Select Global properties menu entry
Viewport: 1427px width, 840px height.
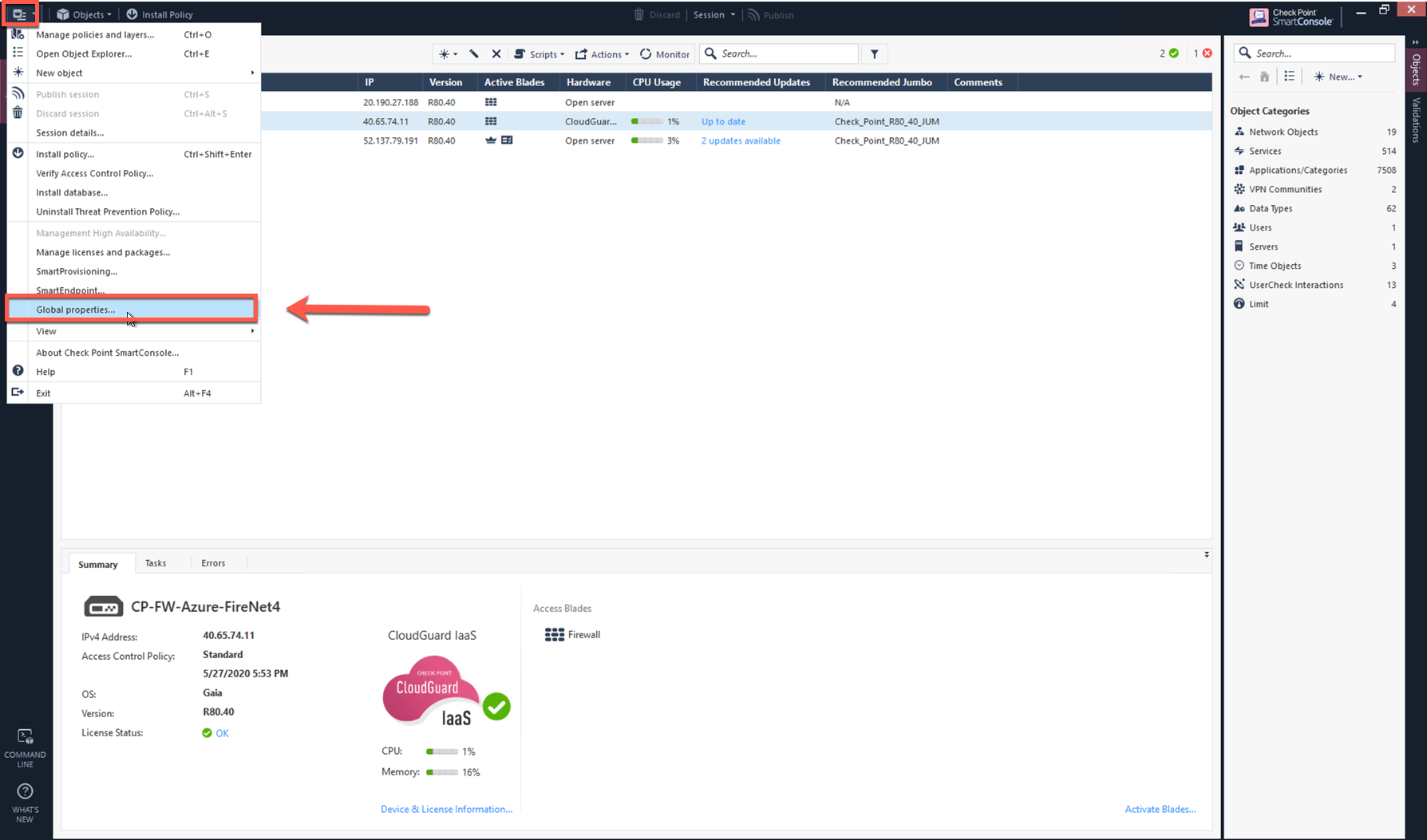coord(76,310)
